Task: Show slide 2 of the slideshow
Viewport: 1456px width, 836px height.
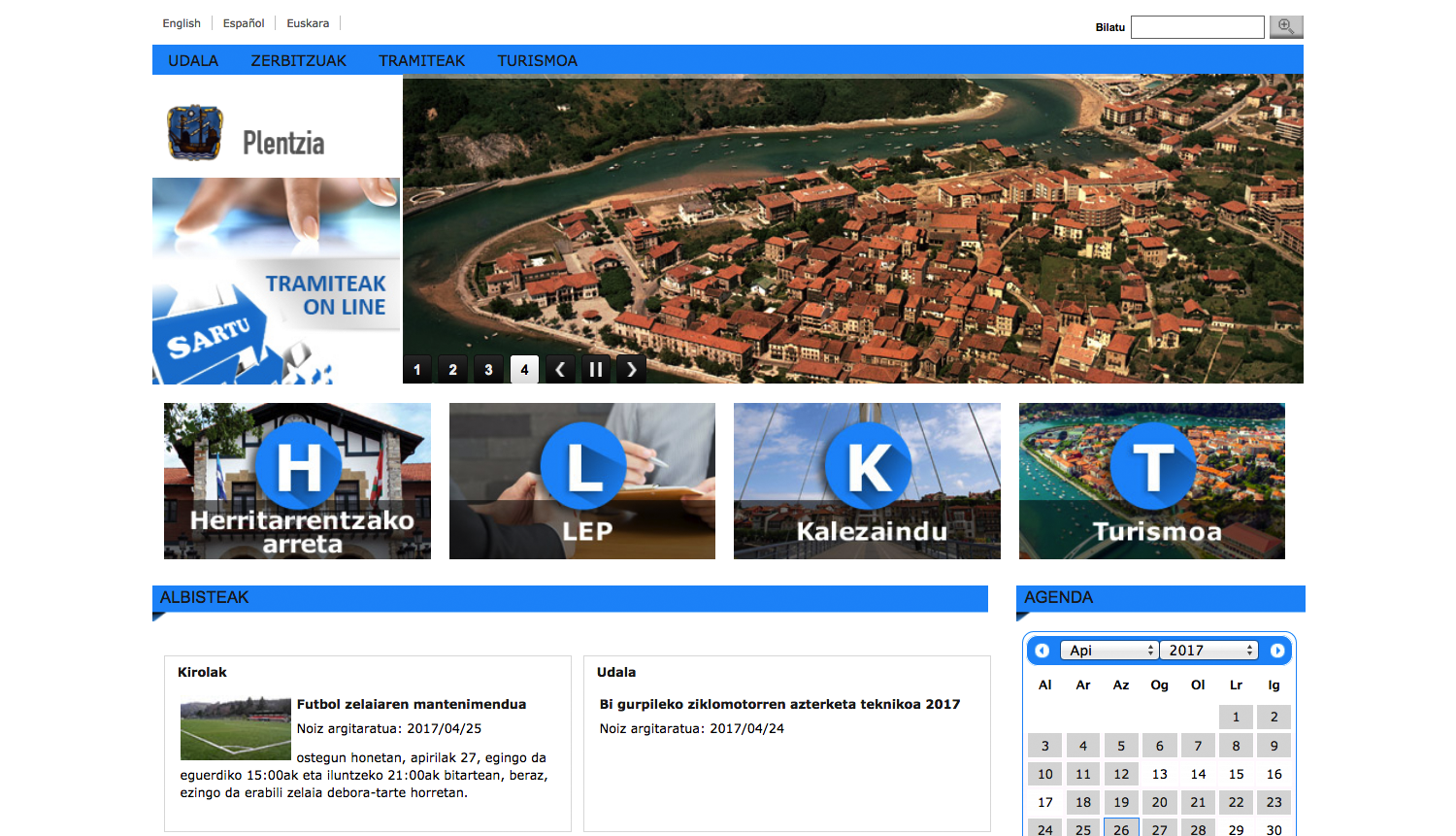Action: tap(453, 369)
